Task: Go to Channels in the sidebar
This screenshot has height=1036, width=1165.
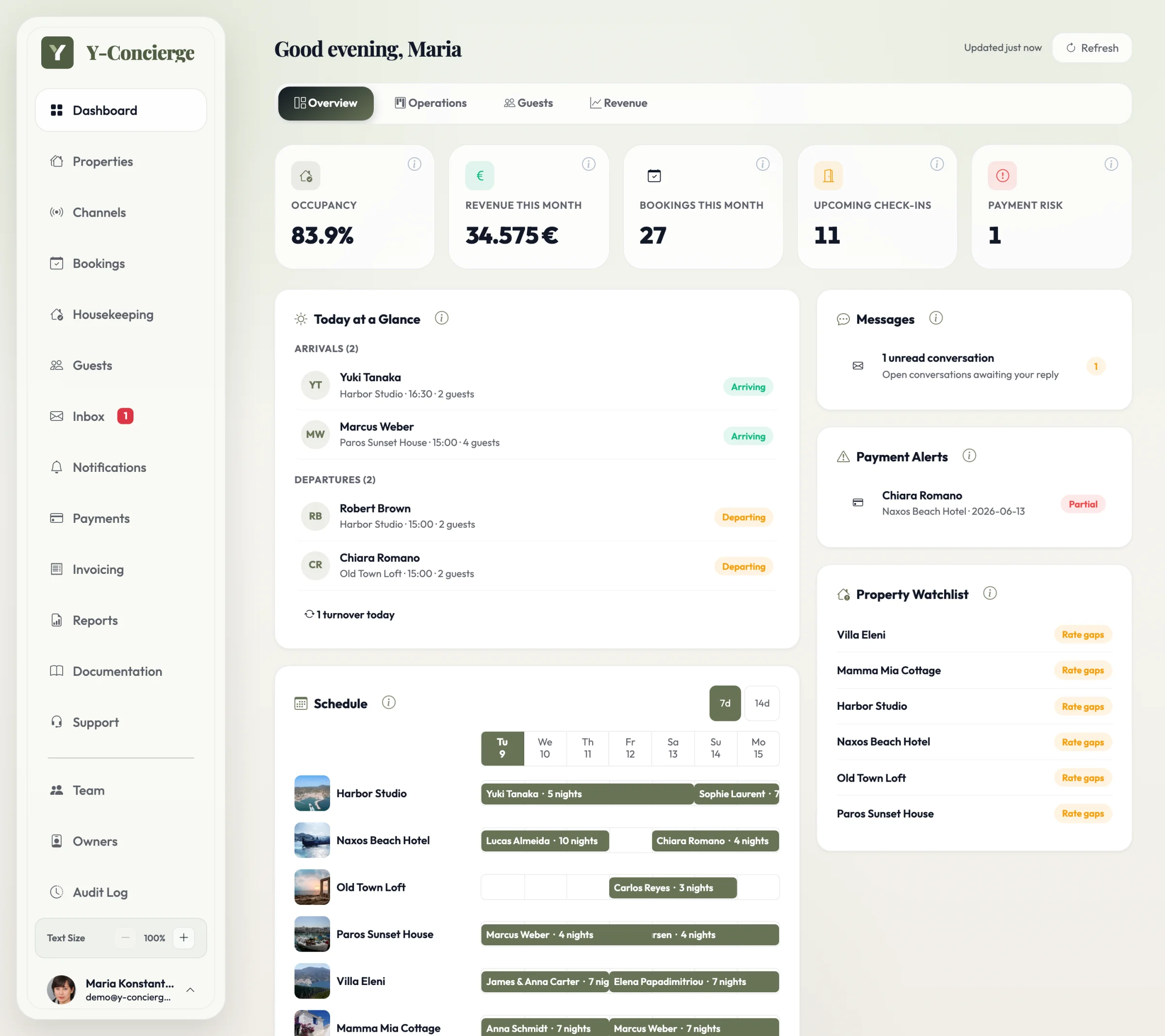Action: 121,212
